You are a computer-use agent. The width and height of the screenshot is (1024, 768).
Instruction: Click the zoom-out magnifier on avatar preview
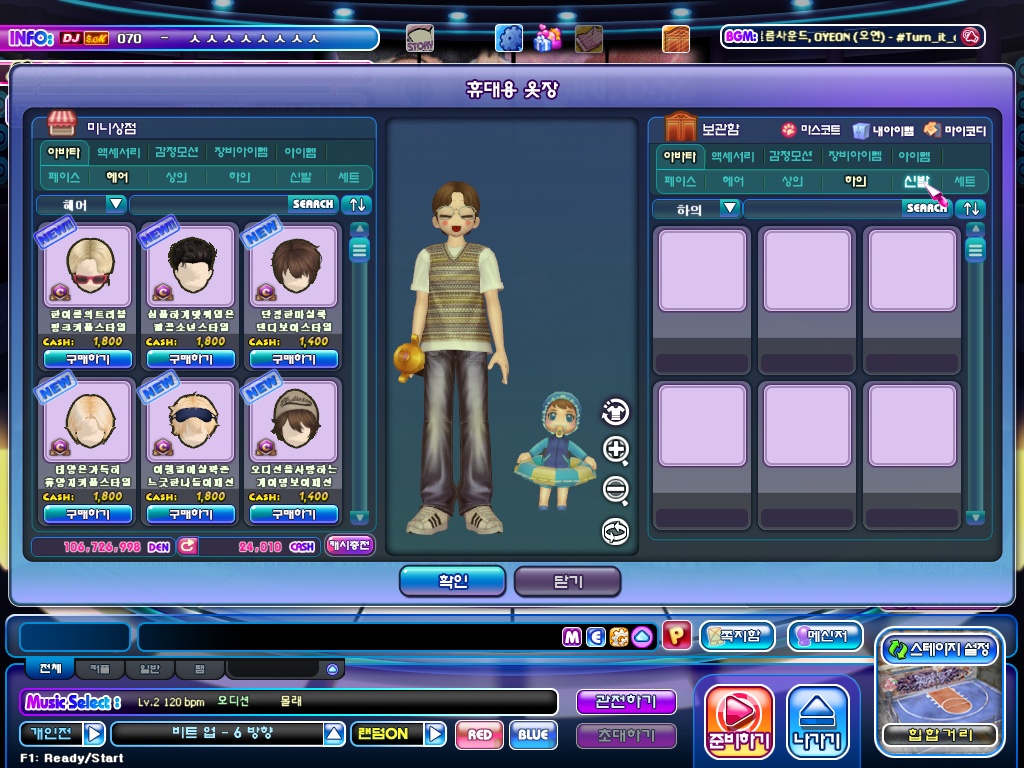coord(616,490)
